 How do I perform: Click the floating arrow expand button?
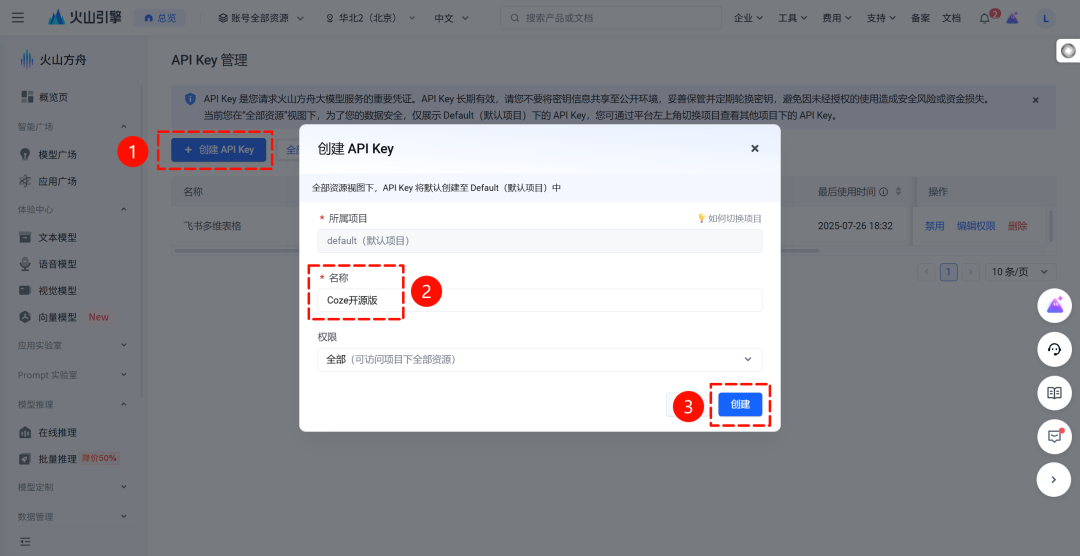pyautogui.click(x=1055, y=480)
